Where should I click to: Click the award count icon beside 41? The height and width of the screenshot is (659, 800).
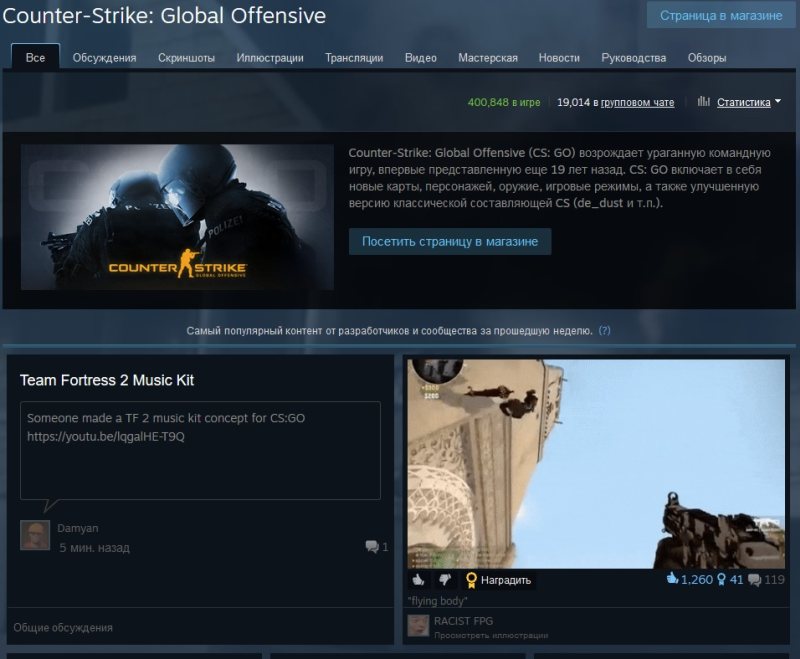[721, 580]
